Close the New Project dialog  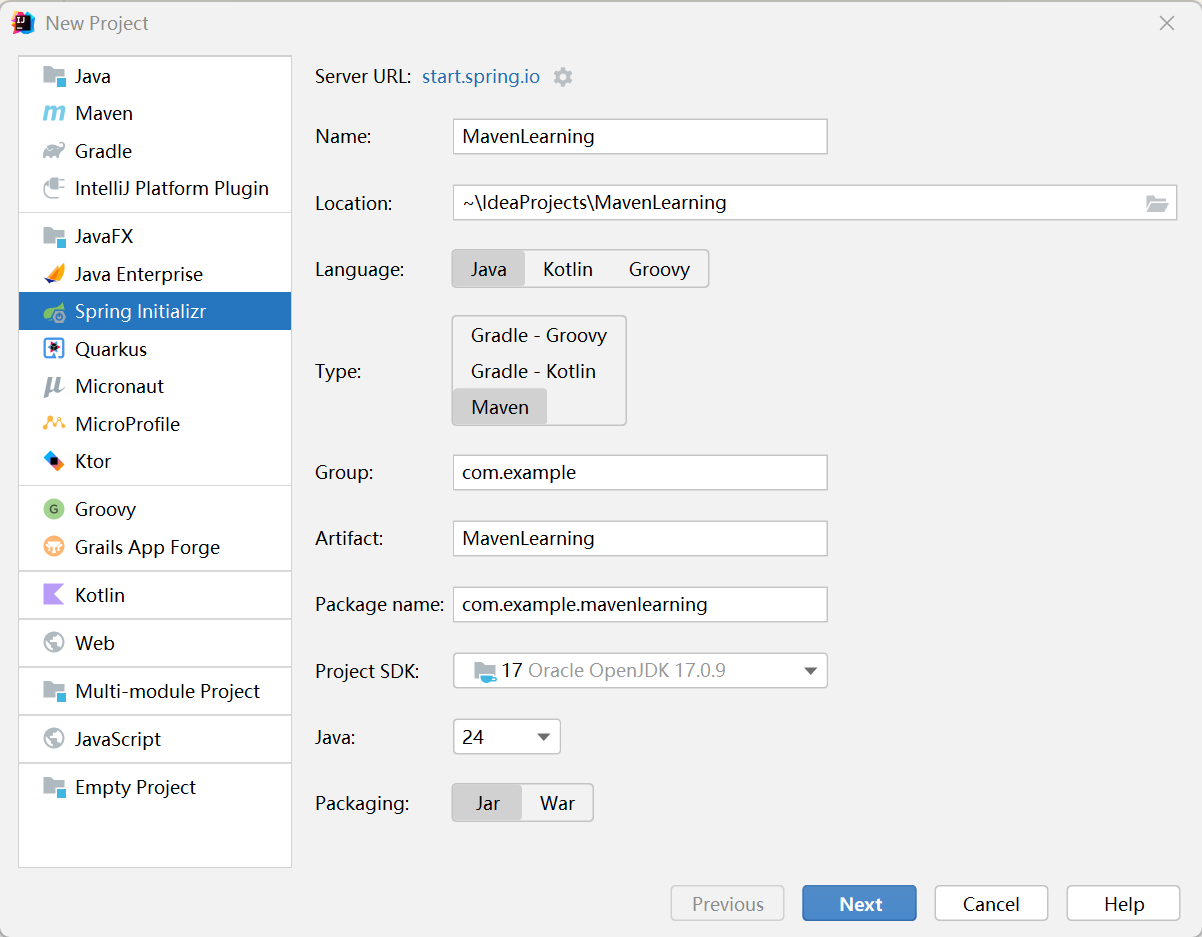(1166, 23)
